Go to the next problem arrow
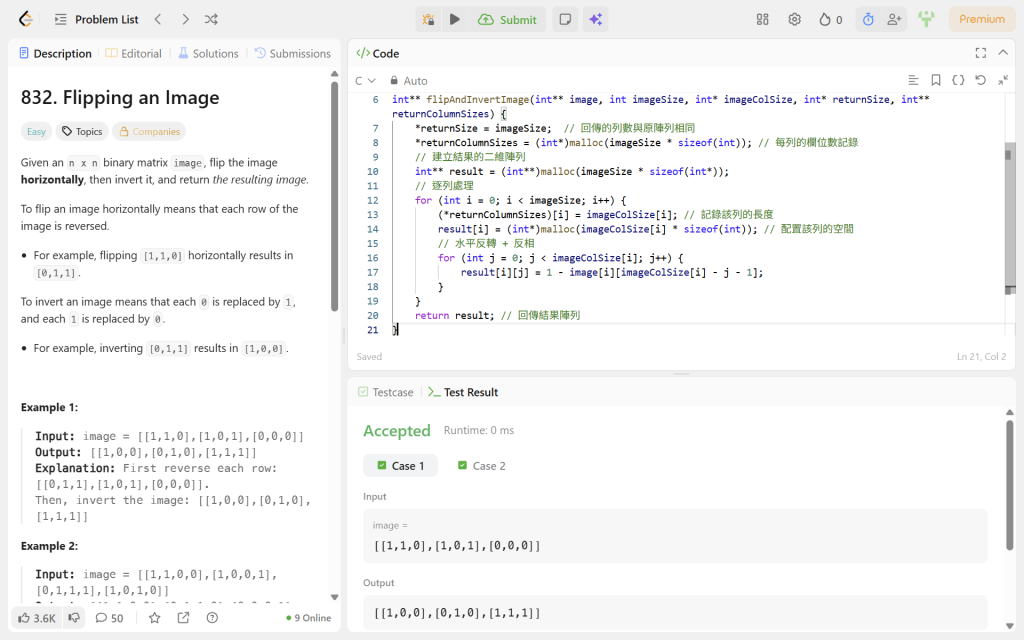The image size is (1024, 640). (185, 20)
